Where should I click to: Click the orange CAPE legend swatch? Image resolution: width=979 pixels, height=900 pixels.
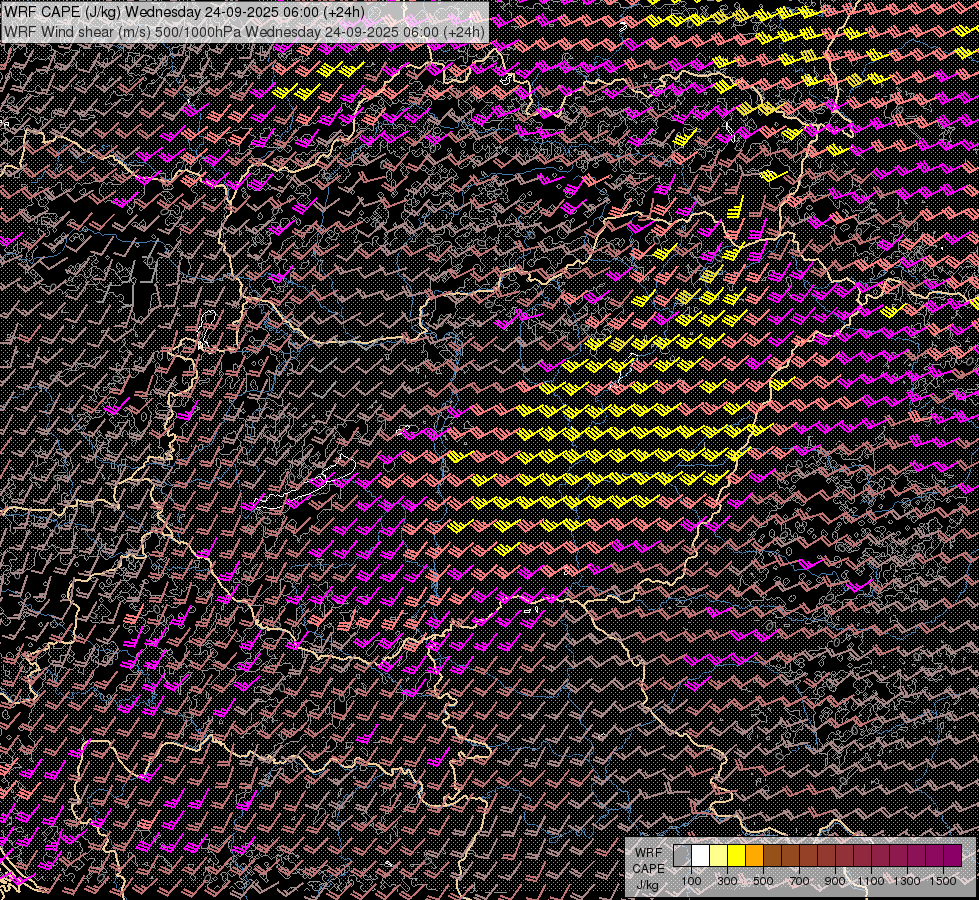click(754, 855)
